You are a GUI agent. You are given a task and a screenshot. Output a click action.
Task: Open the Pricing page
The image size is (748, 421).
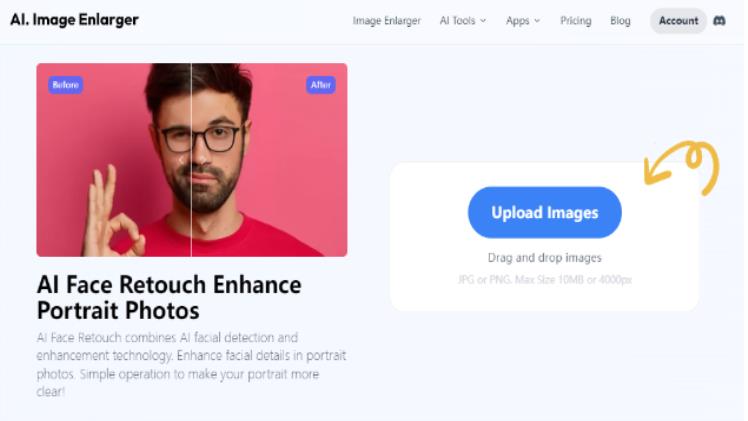(575, 21)
